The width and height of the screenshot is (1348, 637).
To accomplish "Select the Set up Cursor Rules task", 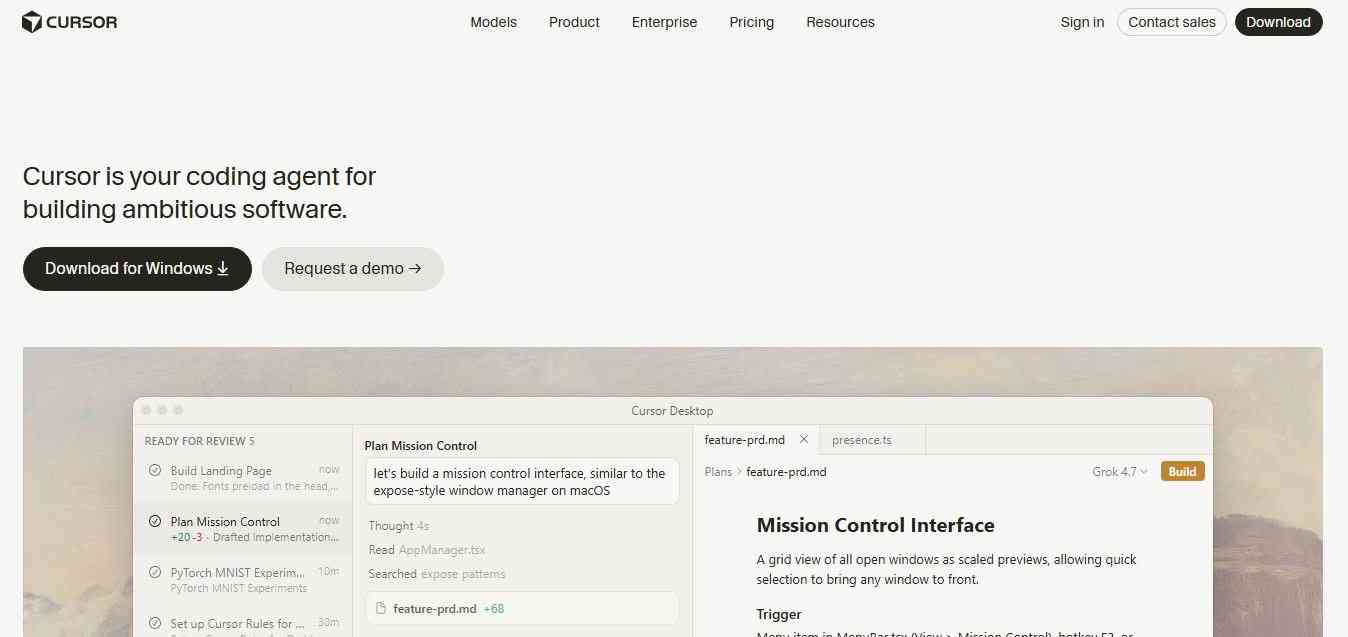I will [x=243, y=624].
